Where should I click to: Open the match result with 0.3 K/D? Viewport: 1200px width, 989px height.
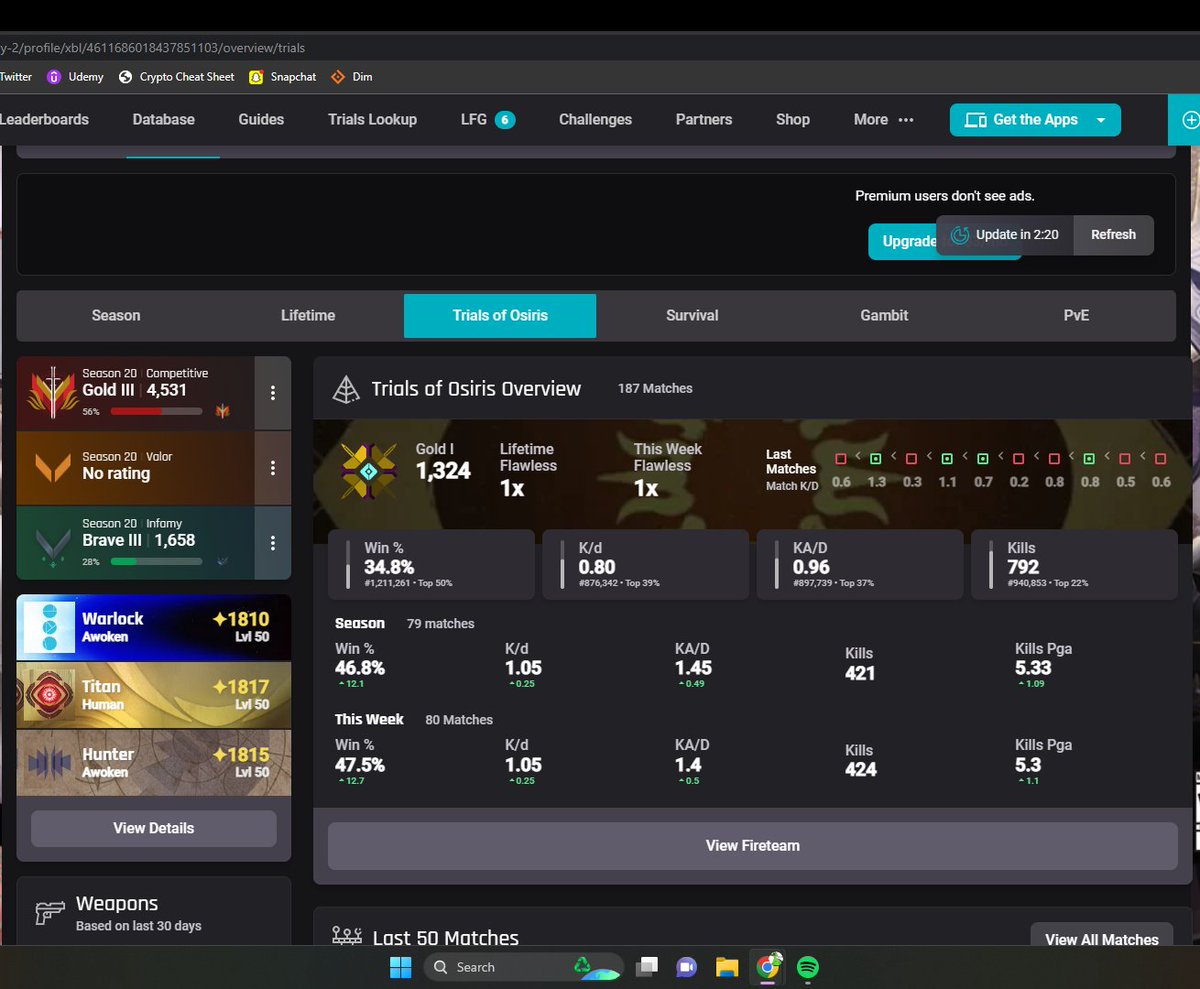coord(911,459)
